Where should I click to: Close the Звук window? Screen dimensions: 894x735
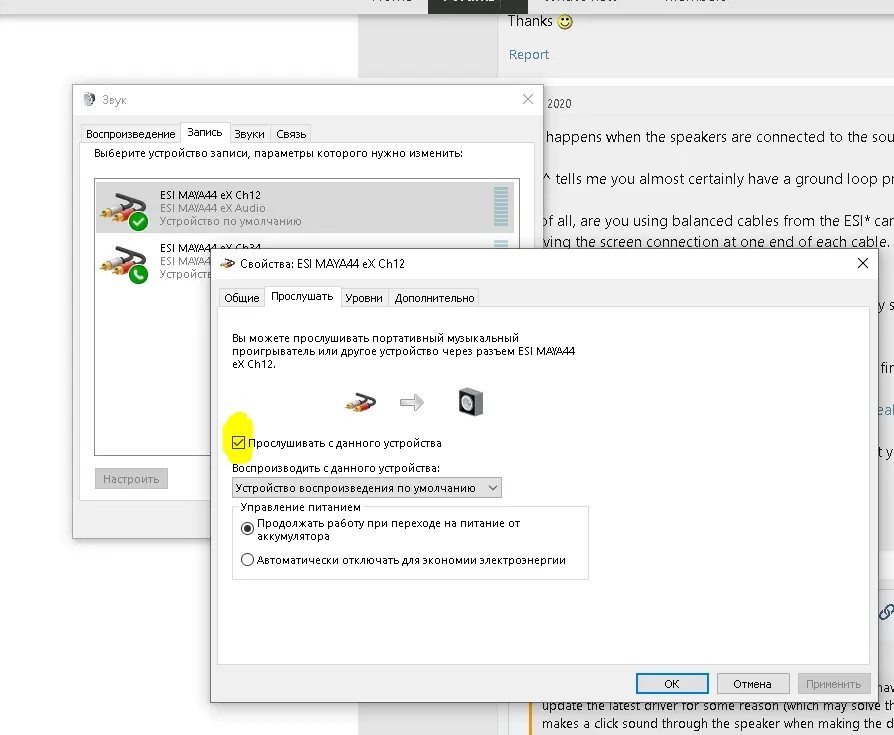point(528,99)
